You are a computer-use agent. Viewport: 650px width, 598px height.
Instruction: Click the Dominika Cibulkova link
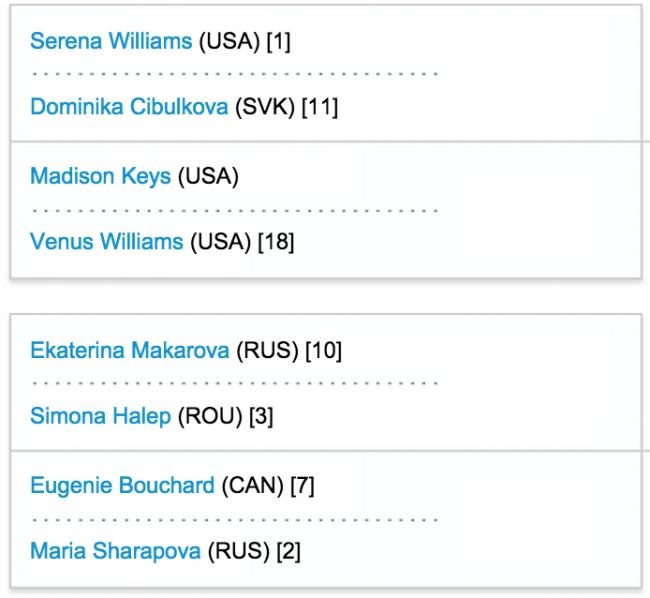click(x=129, y=107)
